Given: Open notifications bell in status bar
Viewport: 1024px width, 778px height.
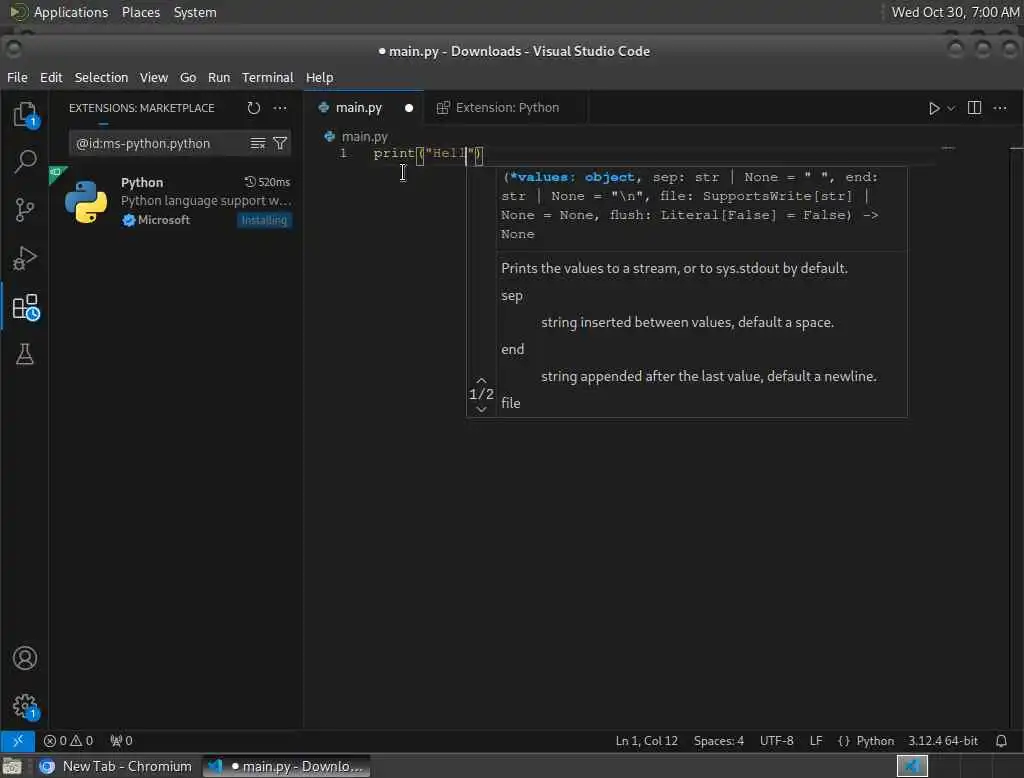Looking at the screenshot, I should coord(1001,741).
